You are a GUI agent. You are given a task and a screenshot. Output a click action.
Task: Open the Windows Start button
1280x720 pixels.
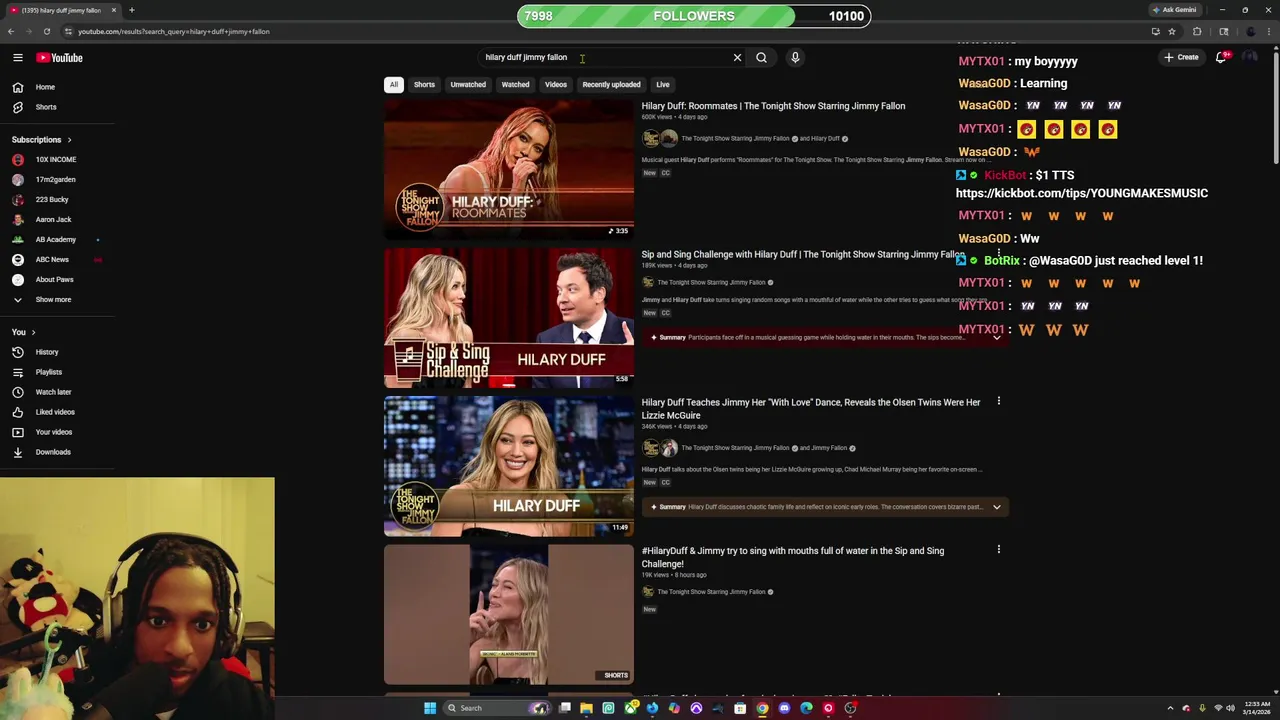(430, 708)
